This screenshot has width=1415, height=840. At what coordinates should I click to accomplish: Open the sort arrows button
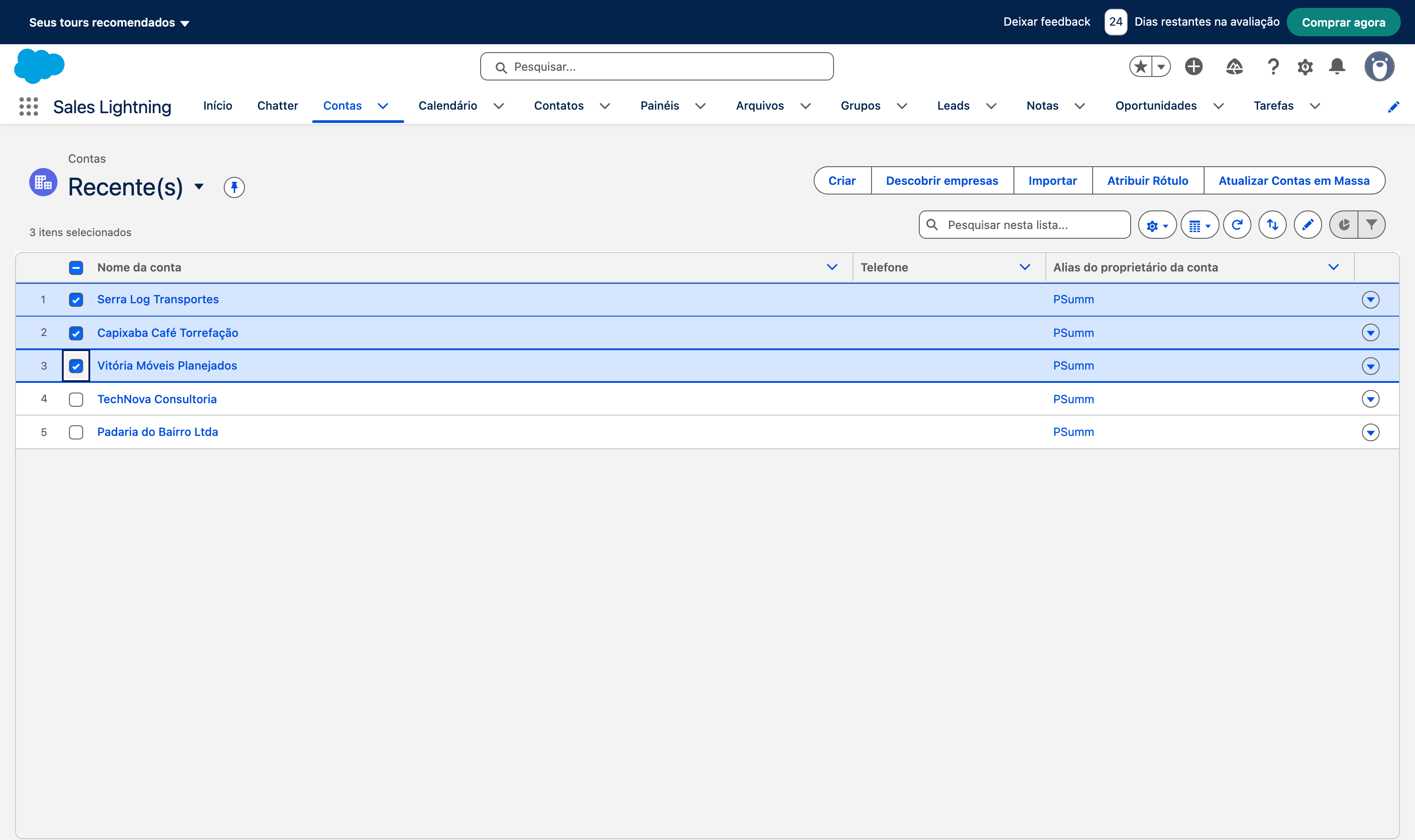(1272, 225)
